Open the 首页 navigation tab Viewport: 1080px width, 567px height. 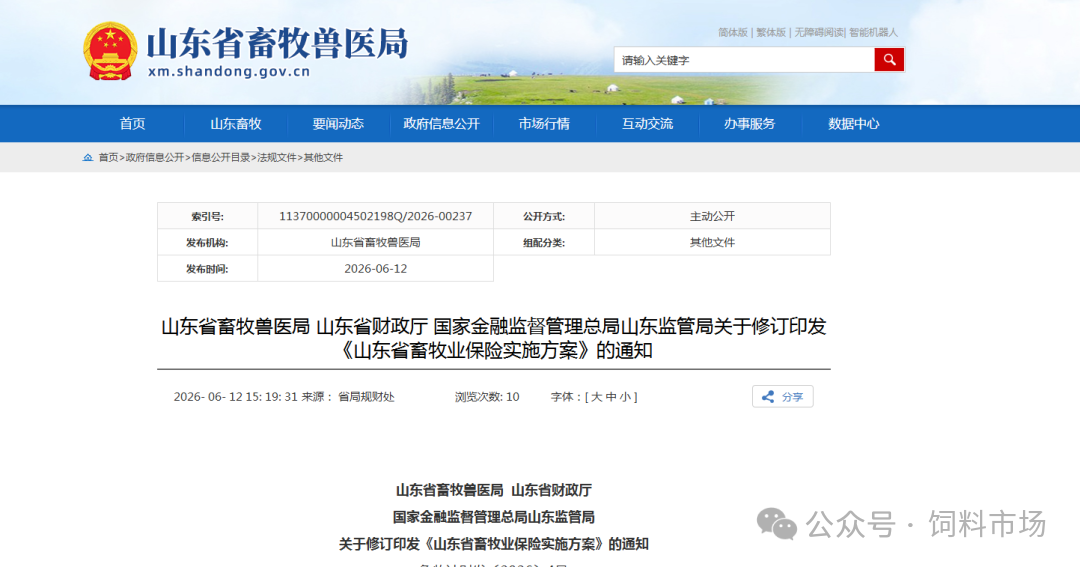click(x=132, y=124)
